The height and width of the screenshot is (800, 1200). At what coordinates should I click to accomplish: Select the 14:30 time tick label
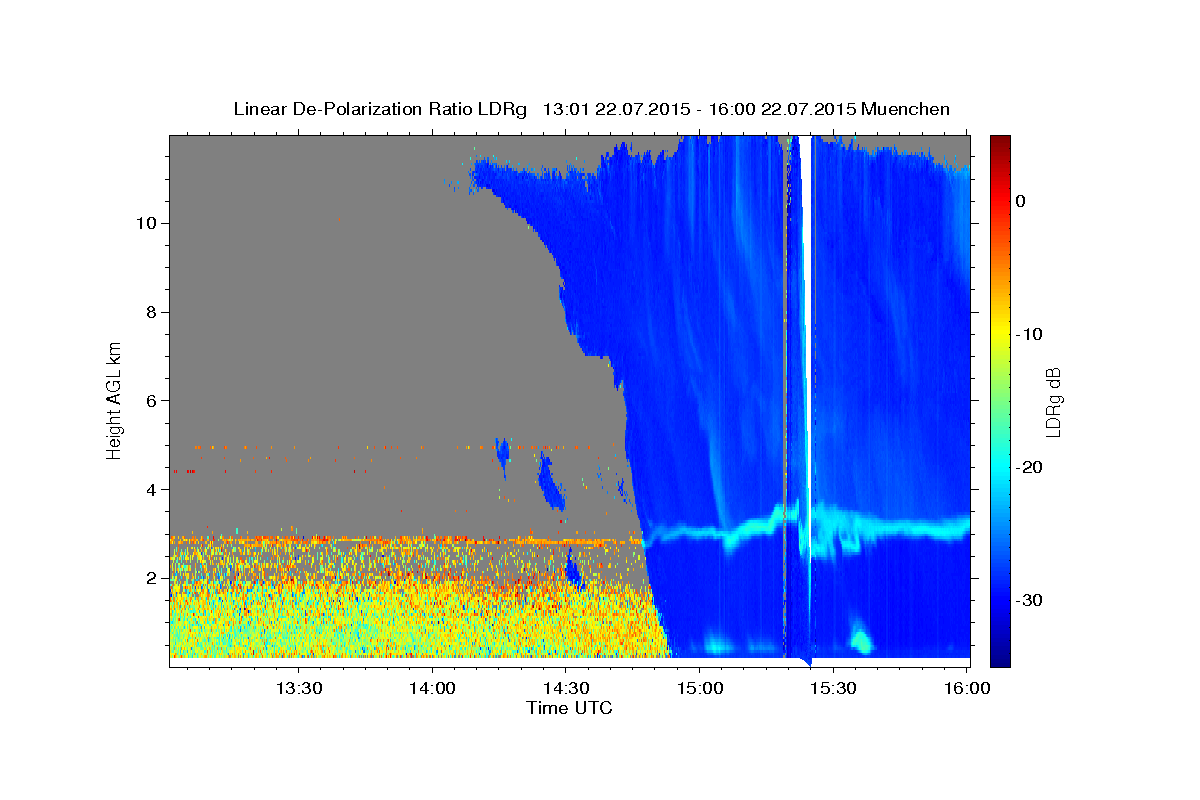565,688
